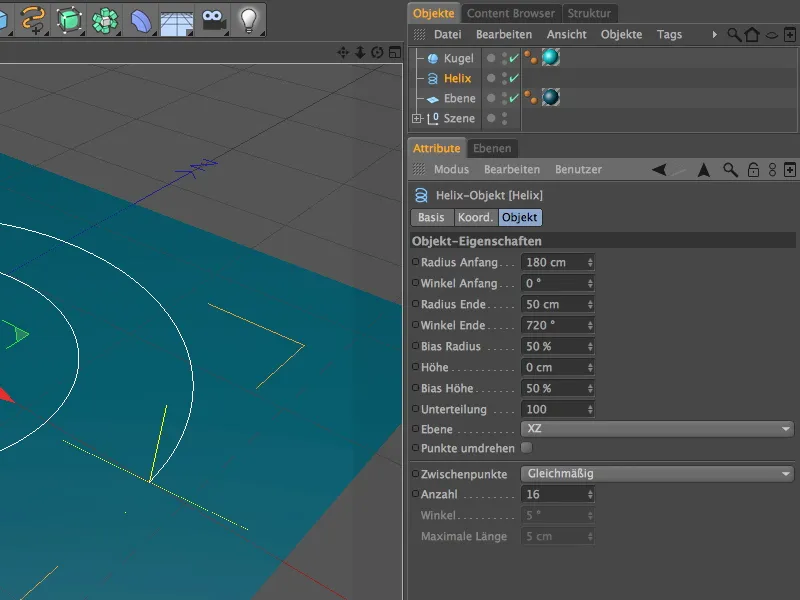Expand the hidden Objekte menu items arrow
This screenshot has height=600, width=800.
pyautogui.click(x=714, y=35)
